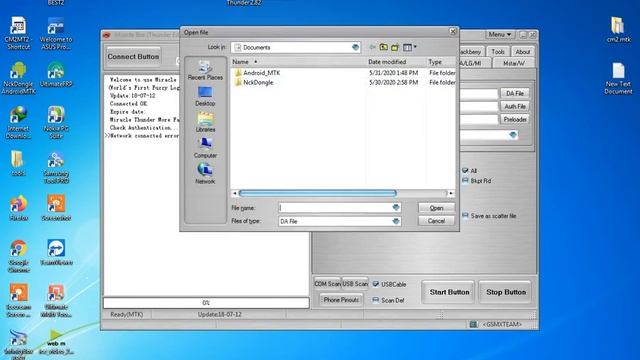640x360 pixels.
Task: Click the Open button in the dialog
Action: pos(436,208)
